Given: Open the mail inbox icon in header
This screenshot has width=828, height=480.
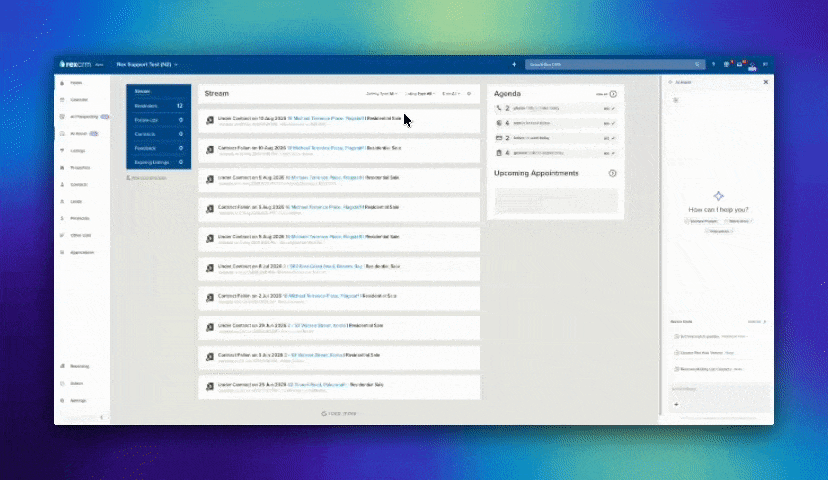Looking at the screenshot, I should (x=740, y=64).
